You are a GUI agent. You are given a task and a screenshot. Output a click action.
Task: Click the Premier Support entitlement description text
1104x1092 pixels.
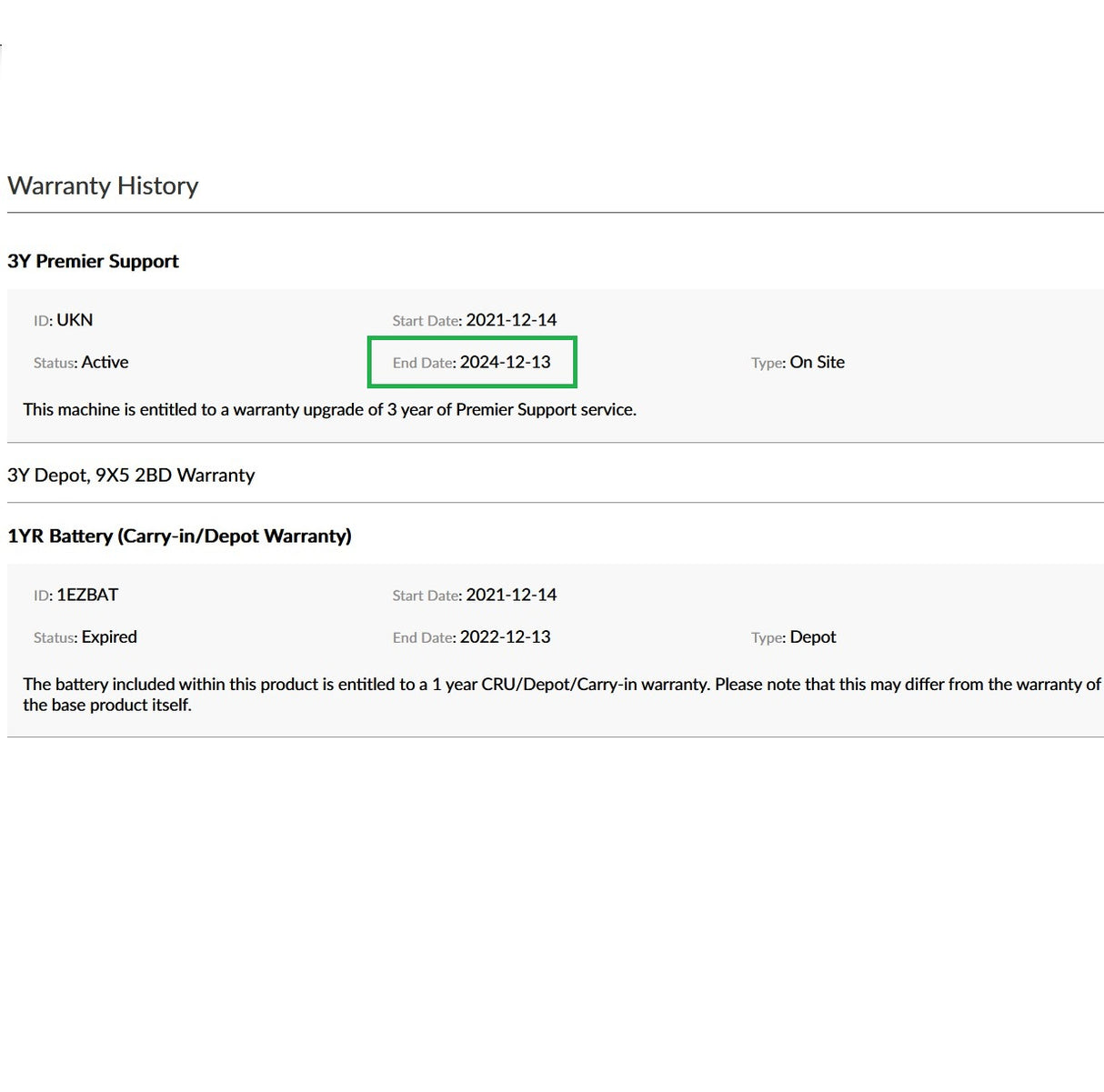[x=329, y=409]
